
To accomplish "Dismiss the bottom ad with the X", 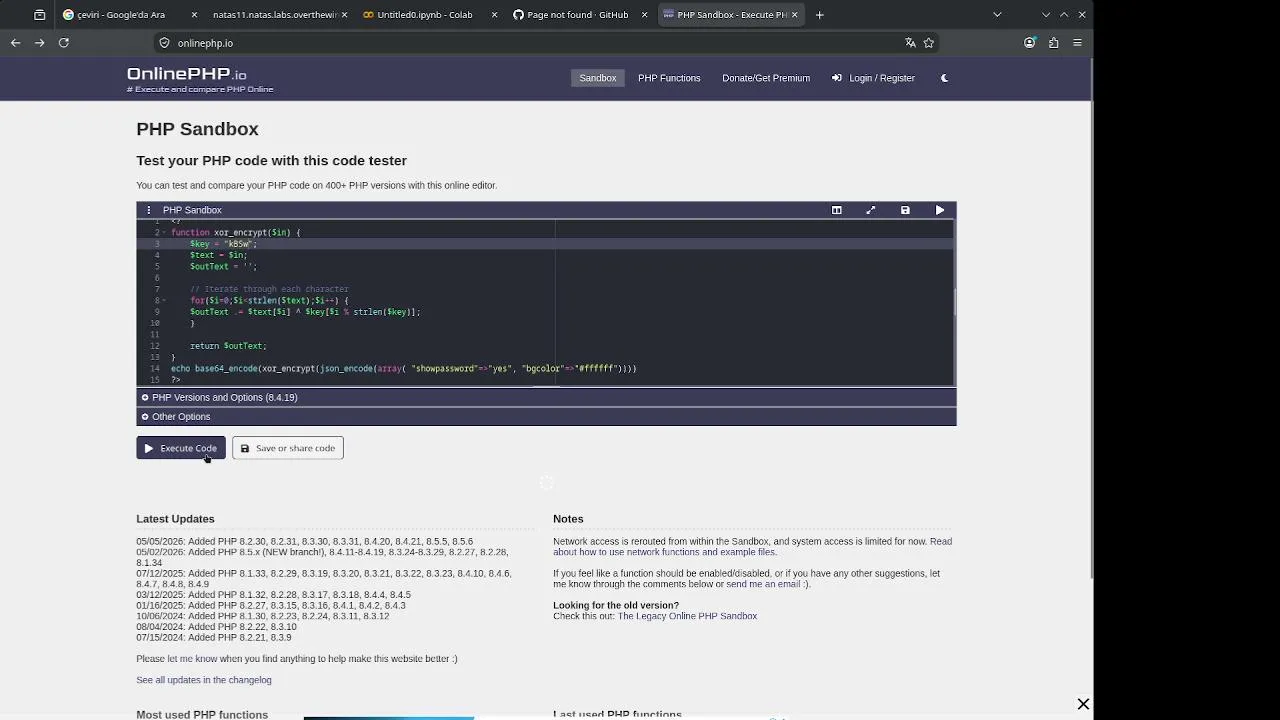I will click(1083, 704).
